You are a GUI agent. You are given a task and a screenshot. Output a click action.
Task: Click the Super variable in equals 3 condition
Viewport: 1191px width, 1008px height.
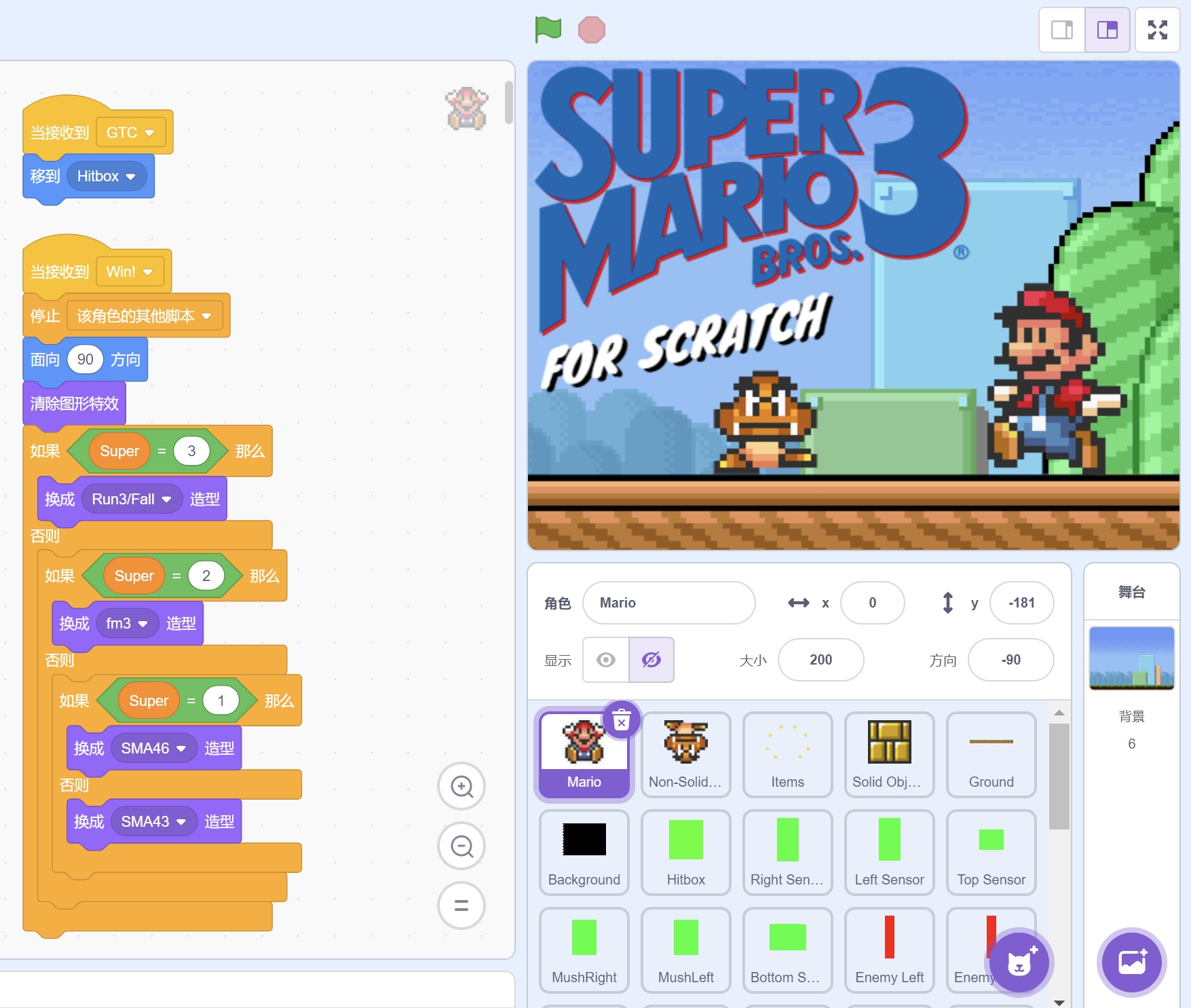(119, 451)
